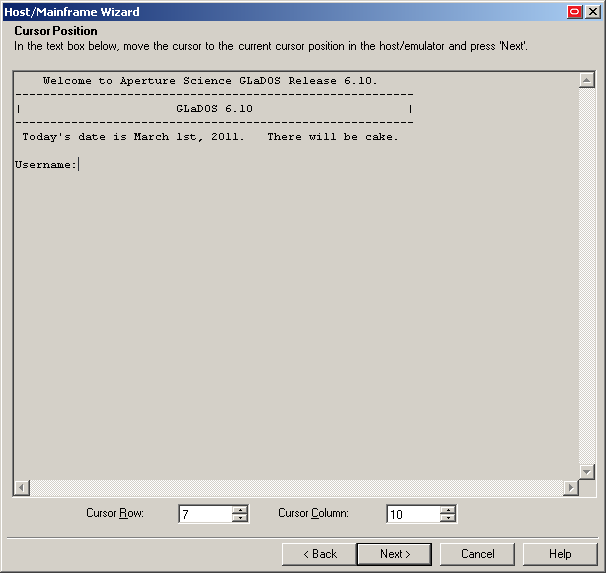Place cursor after 'Username:' text
606x573 pixels.
click(x=79, y=165)
